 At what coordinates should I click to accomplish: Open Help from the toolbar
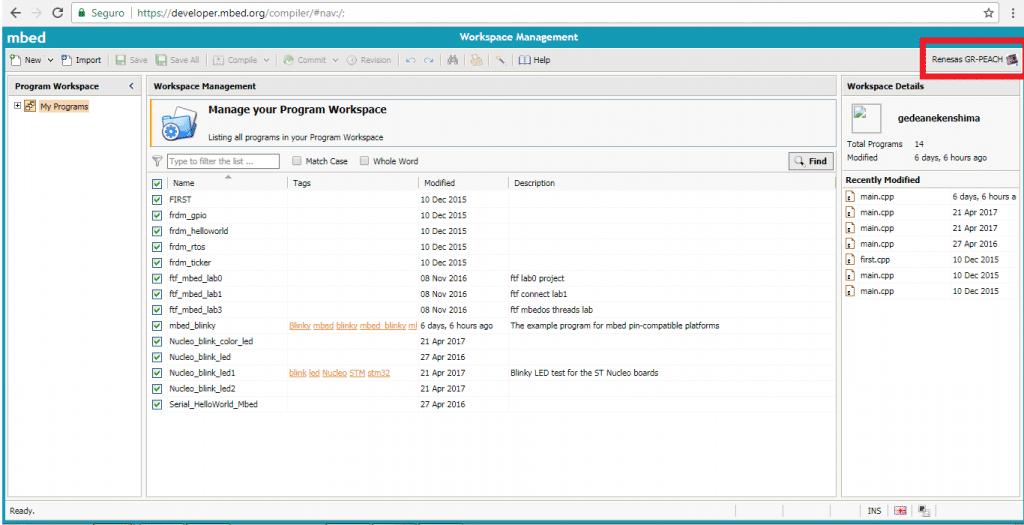[534, 60]
